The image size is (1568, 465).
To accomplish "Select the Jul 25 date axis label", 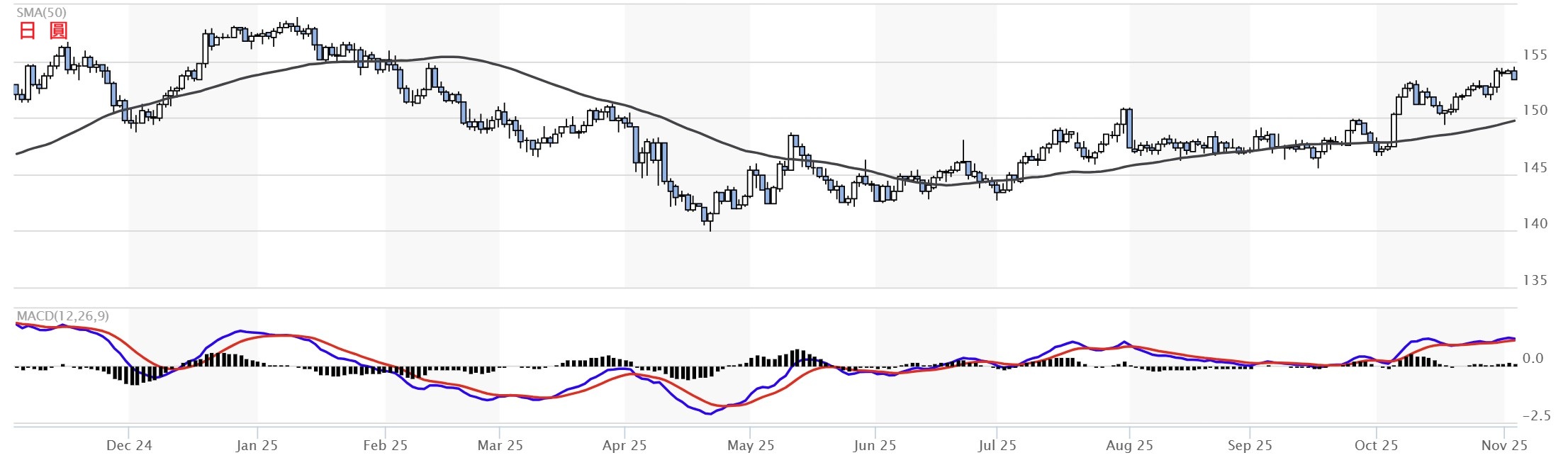I will coord(997,445).
